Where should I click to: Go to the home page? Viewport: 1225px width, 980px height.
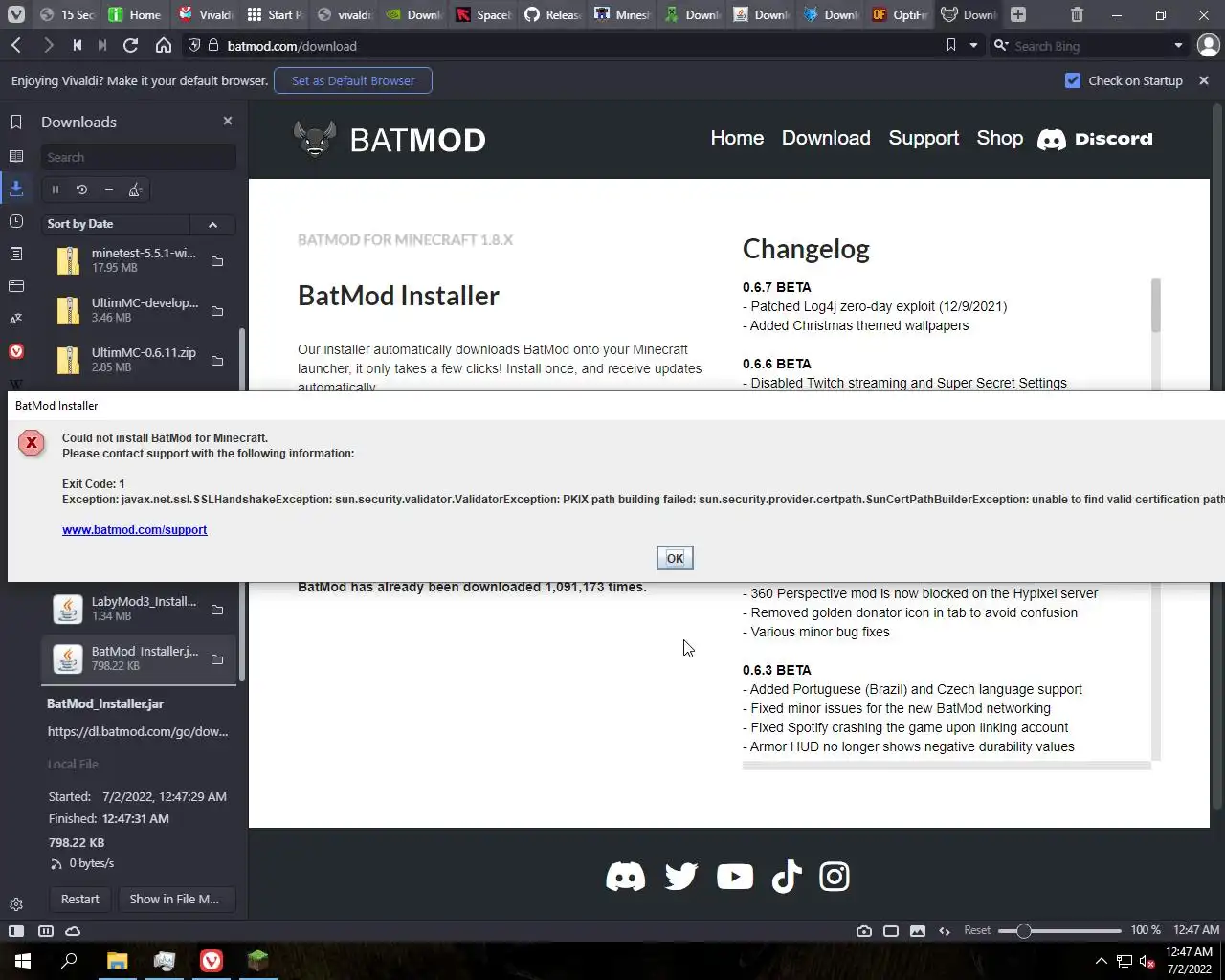click(x=164, y=45)
